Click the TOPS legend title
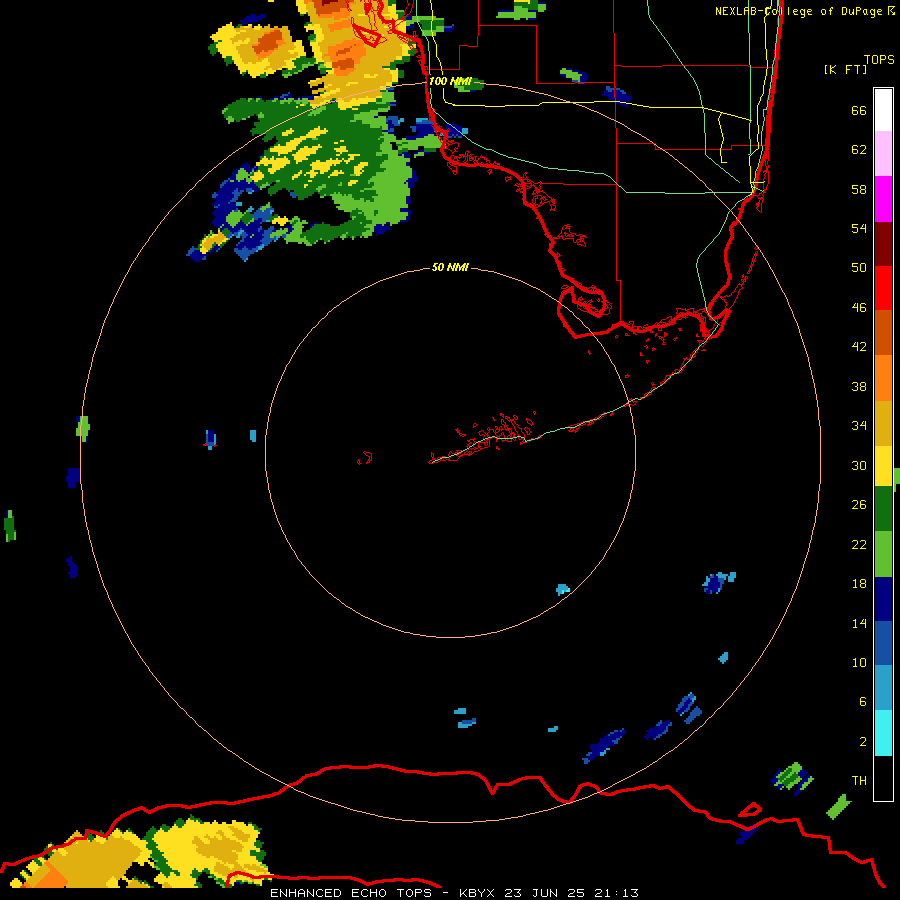 tap(879, 60)
